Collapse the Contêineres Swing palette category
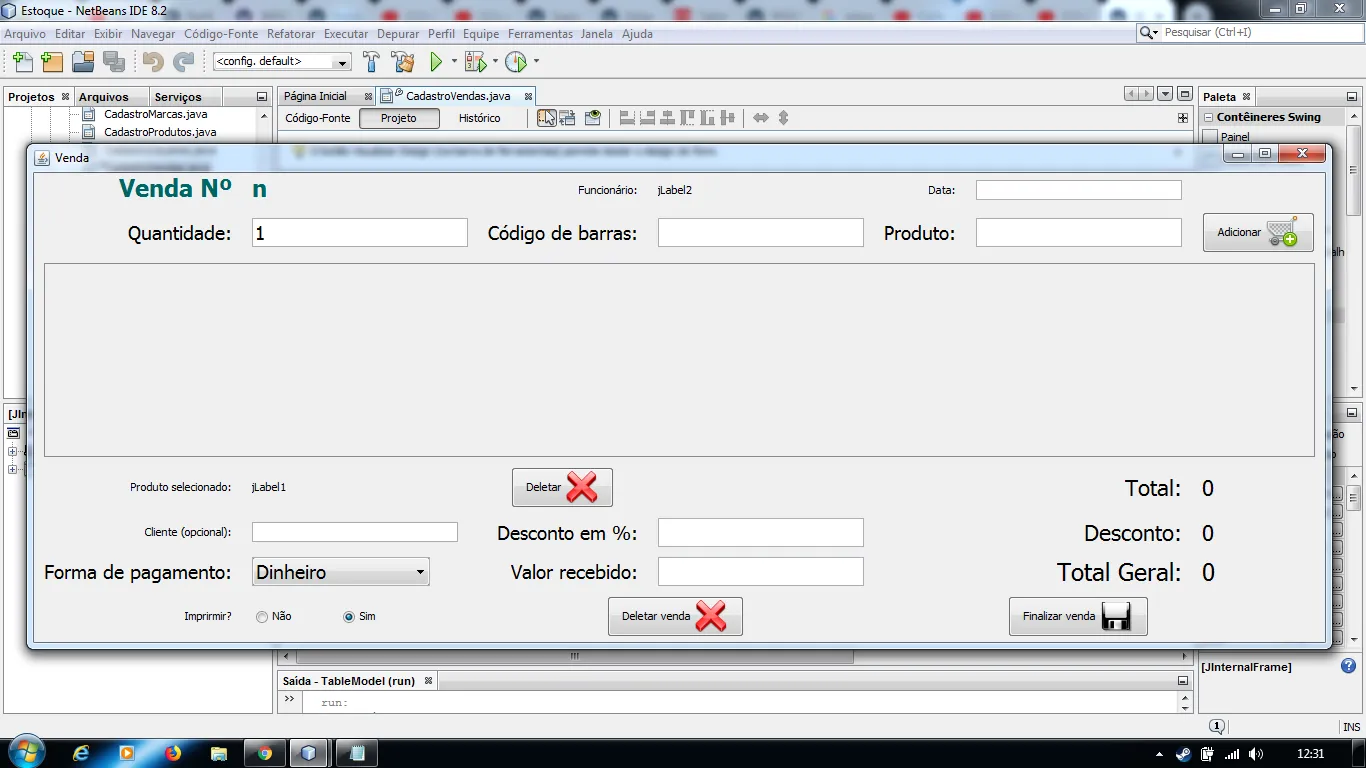Image resolution: width=1366 pixels, height=768 pixels. [x=1208, y=117]
